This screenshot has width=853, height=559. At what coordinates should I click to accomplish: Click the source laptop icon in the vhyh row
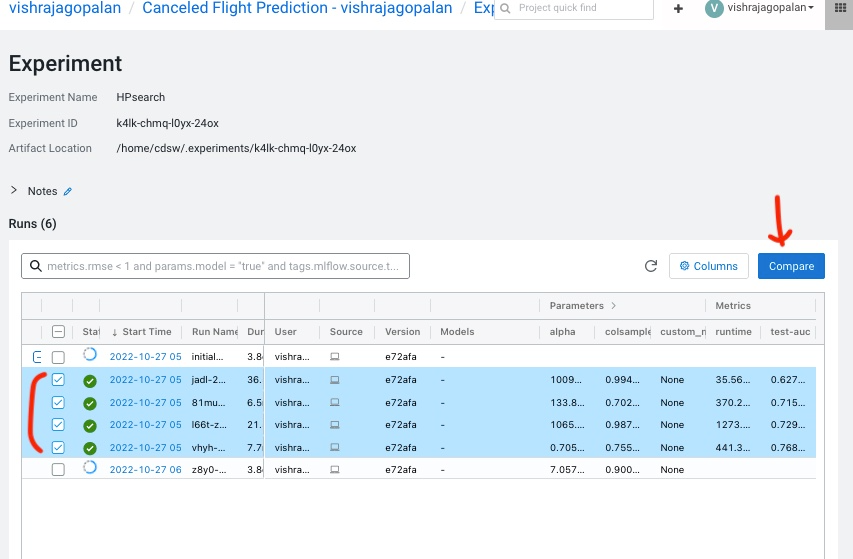[x=335, y=448]
